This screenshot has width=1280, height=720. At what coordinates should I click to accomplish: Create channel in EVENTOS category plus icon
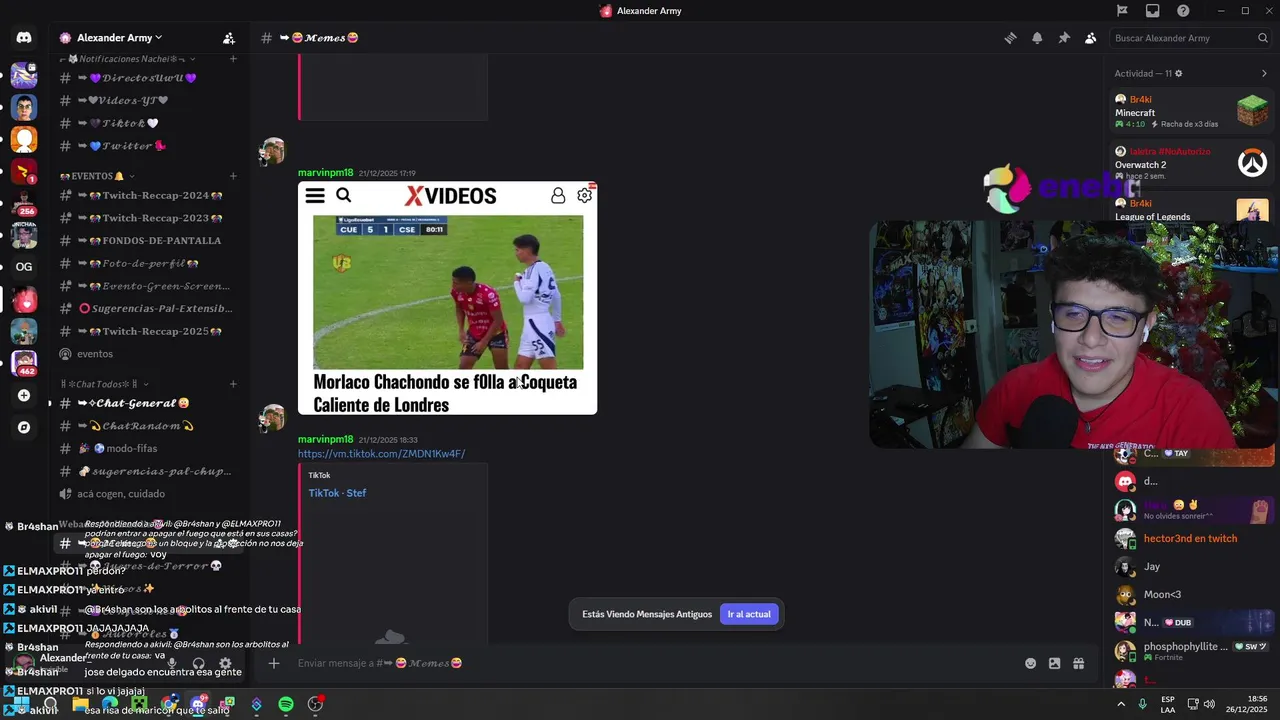pyautogui.click(x=233, y=176)
